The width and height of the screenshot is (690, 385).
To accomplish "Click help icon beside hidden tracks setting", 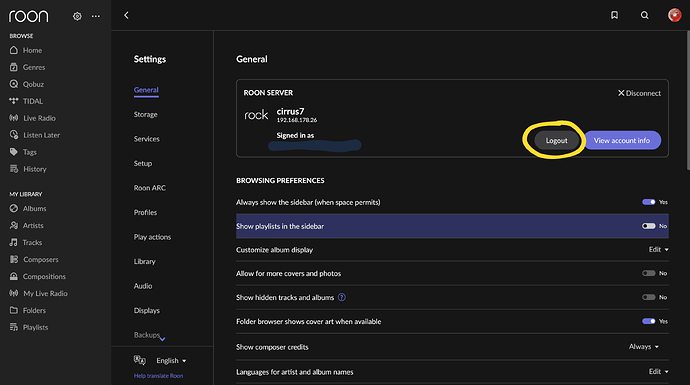I will tap(341, 297).
